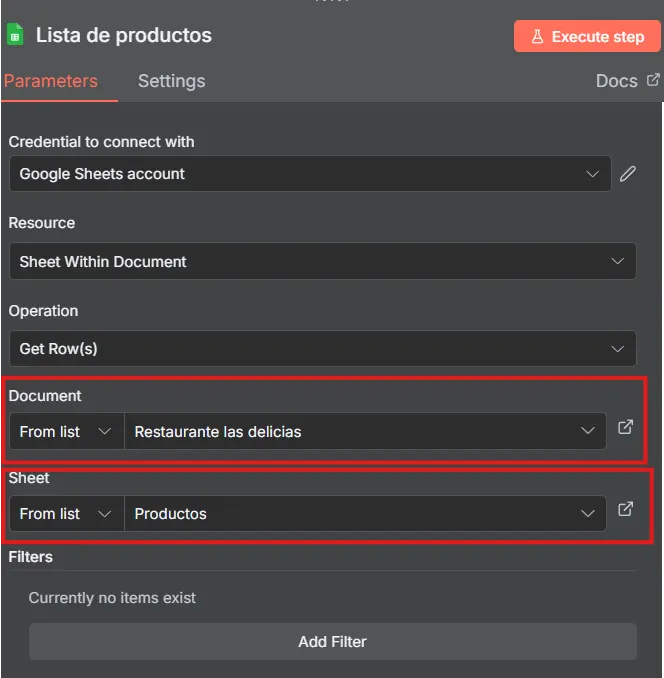The width and height of the screenshot is (664, 678).
Task: Open the Resource dropdown showing Sheet Within Document
Action: pos(322,262)
